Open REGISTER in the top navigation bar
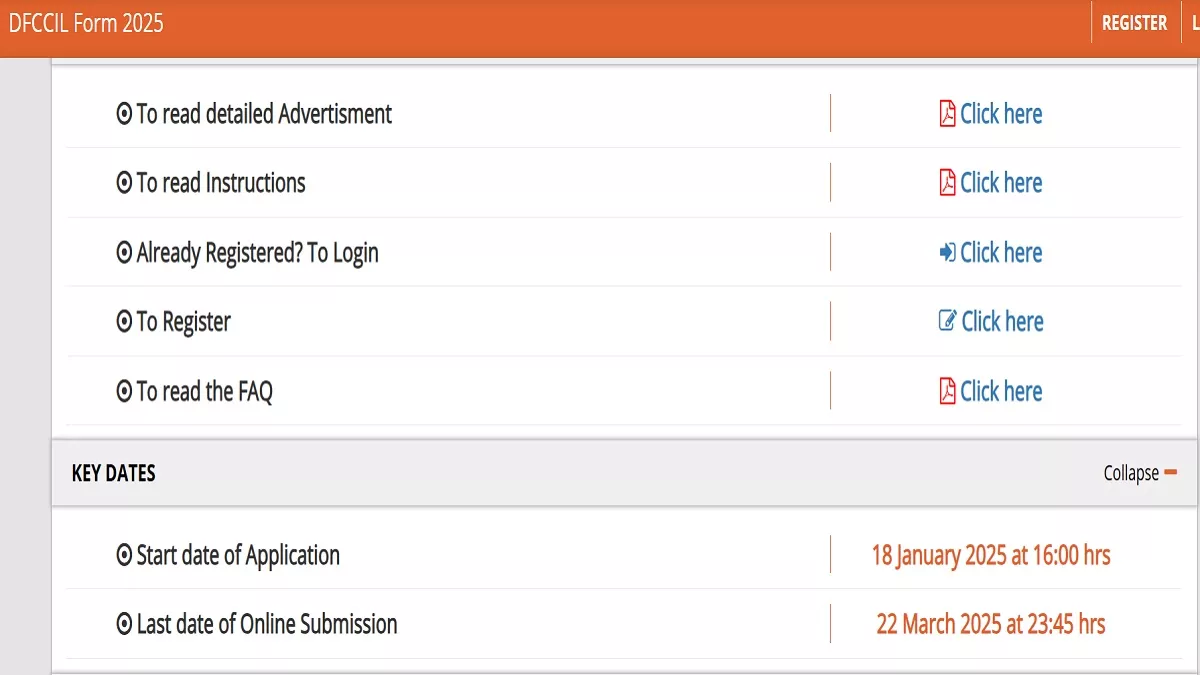 (1134, 23)
